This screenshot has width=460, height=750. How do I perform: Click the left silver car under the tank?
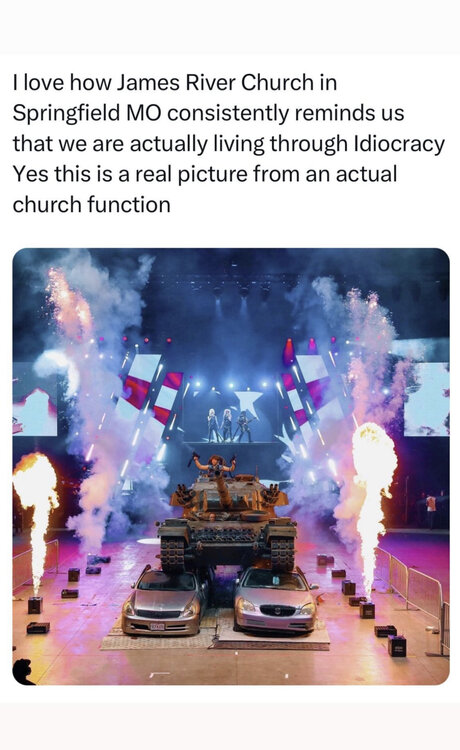(x=164, y=600)
